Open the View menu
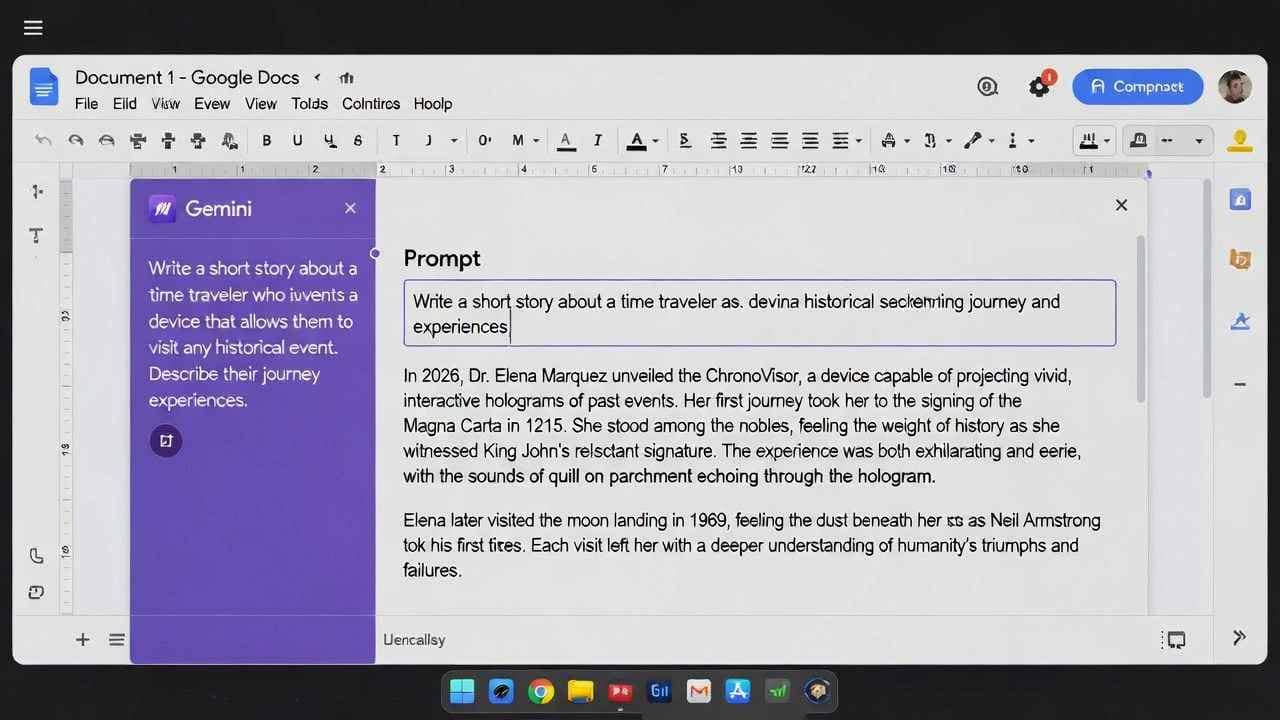1280x720 pixels. [x=261, y=103]
